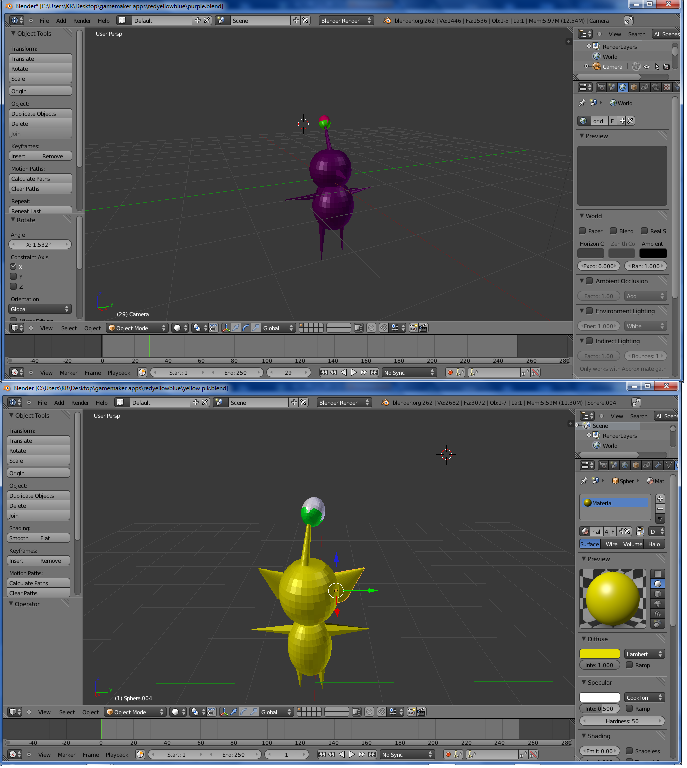Click the remove material slot minus button in the bottom window
The width and height of the screenshot is (687, 768).
[x=660, y=509]
